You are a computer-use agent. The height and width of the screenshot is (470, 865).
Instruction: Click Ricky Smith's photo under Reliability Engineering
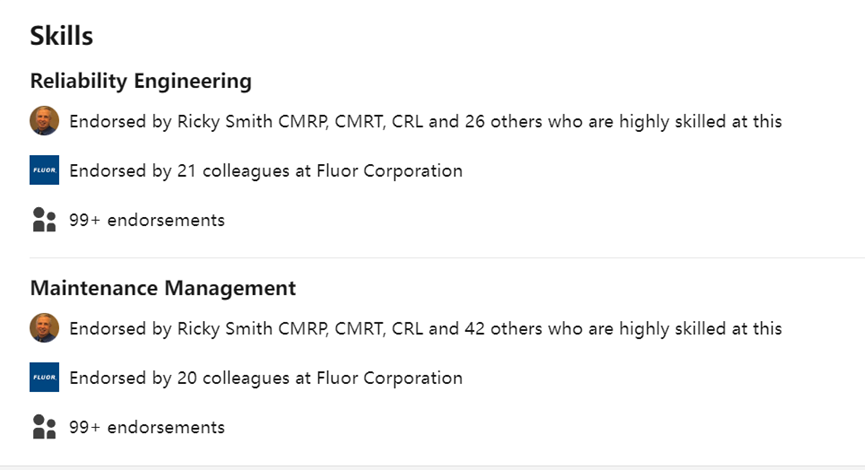[44, 121]
